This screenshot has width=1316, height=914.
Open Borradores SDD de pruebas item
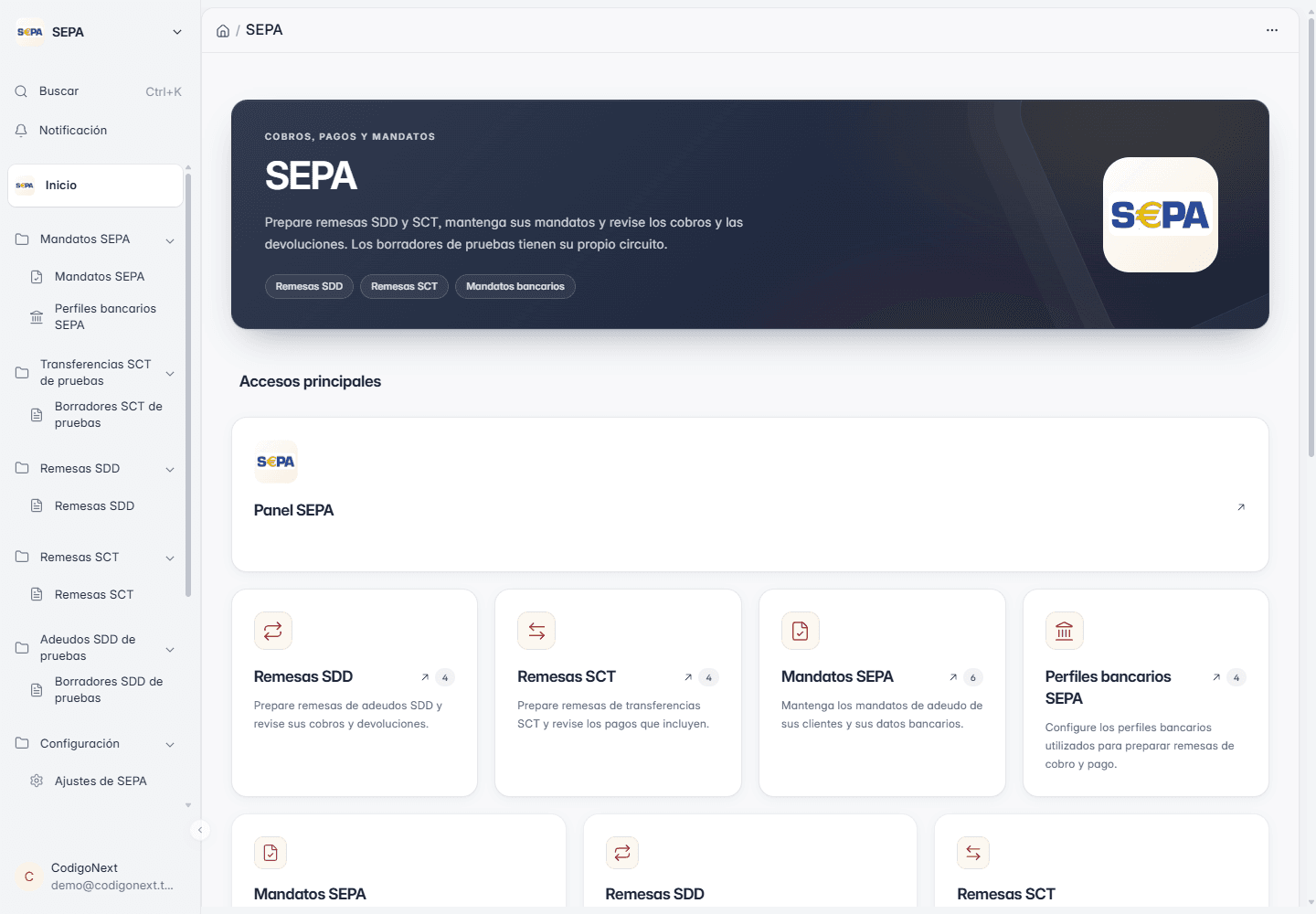point(102,690)
